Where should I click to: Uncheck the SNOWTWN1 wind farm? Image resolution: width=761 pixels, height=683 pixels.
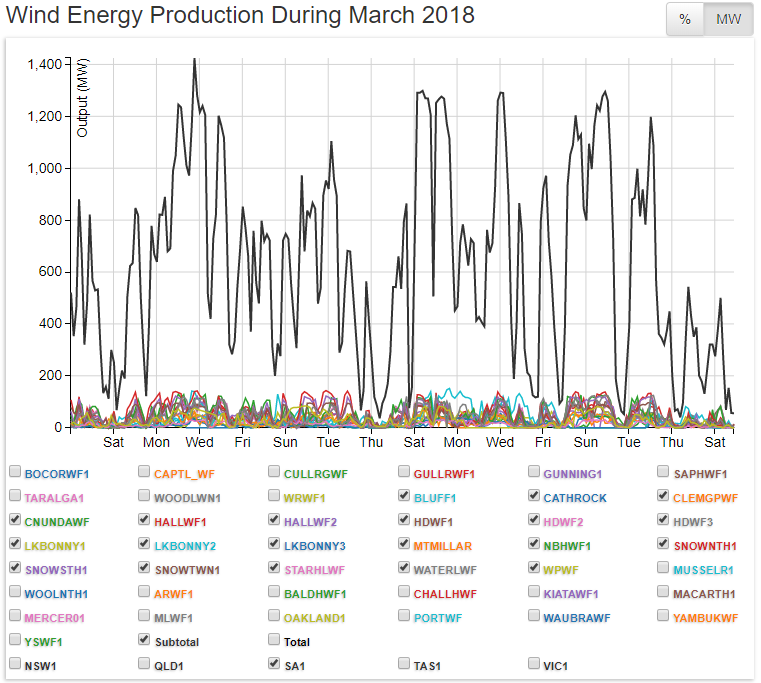point(145,569)
